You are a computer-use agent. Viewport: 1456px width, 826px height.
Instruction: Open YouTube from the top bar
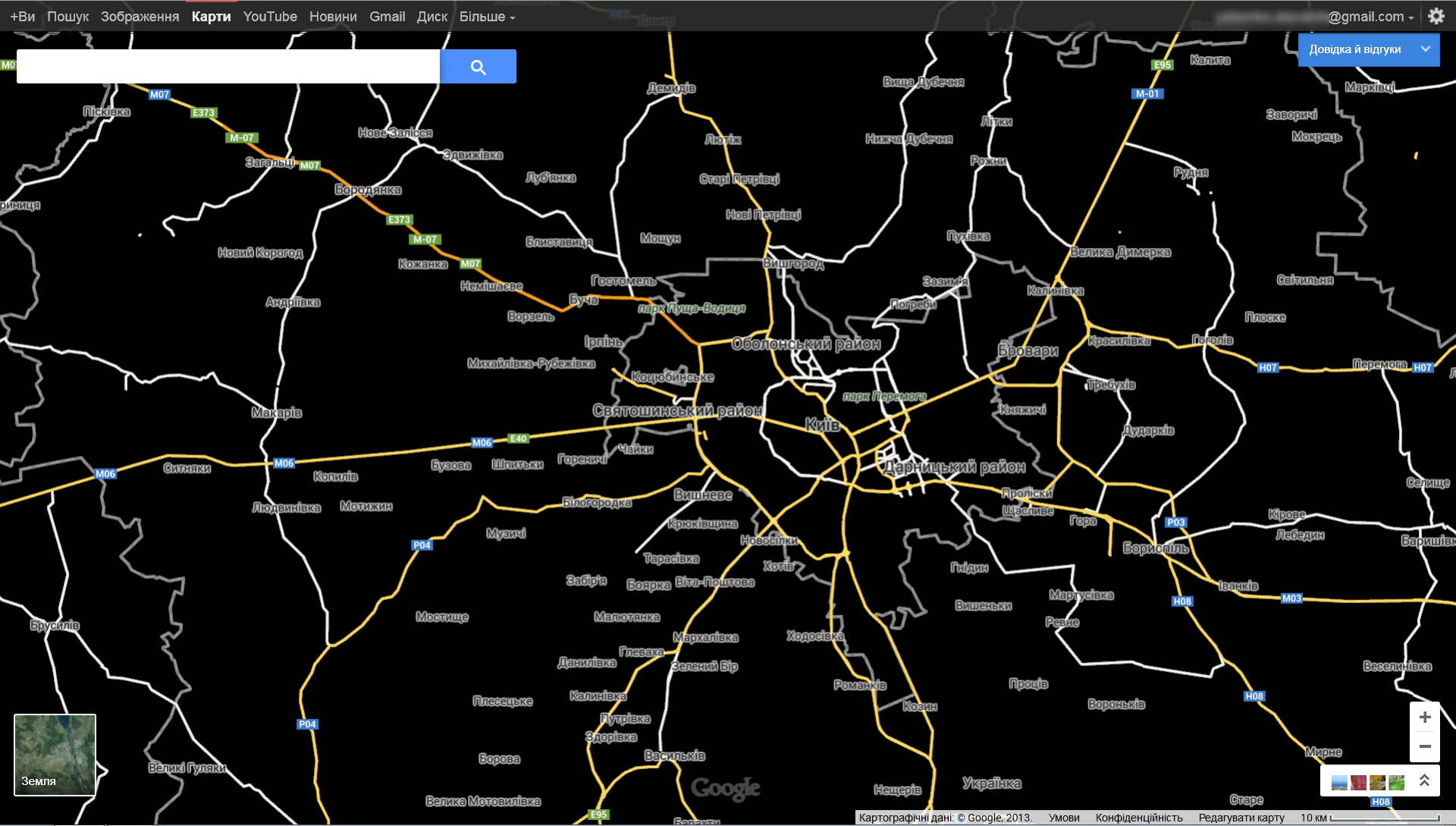270,17
